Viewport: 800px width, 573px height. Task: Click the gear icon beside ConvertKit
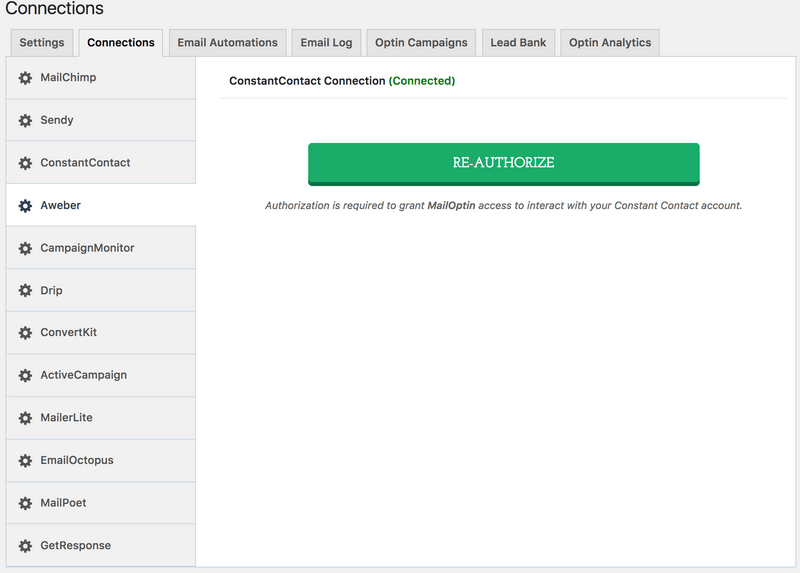click(x=25, y=333)
